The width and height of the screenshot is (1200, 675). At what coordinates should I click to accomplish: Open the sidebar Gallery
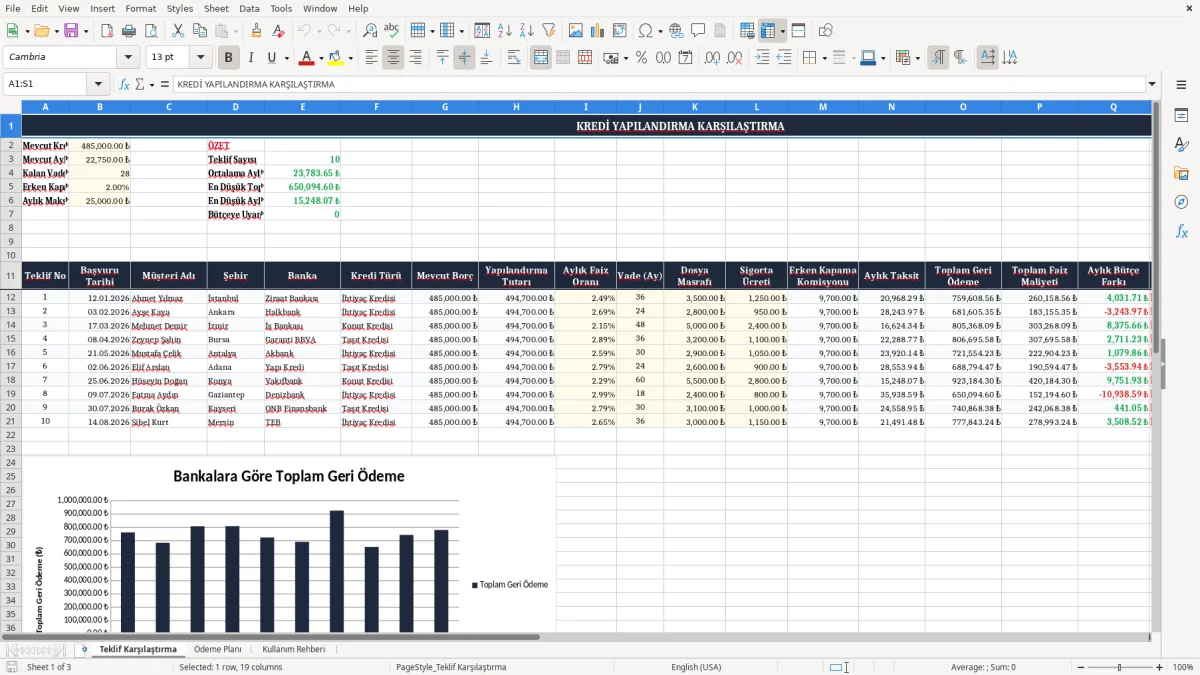coord(1181,173)
